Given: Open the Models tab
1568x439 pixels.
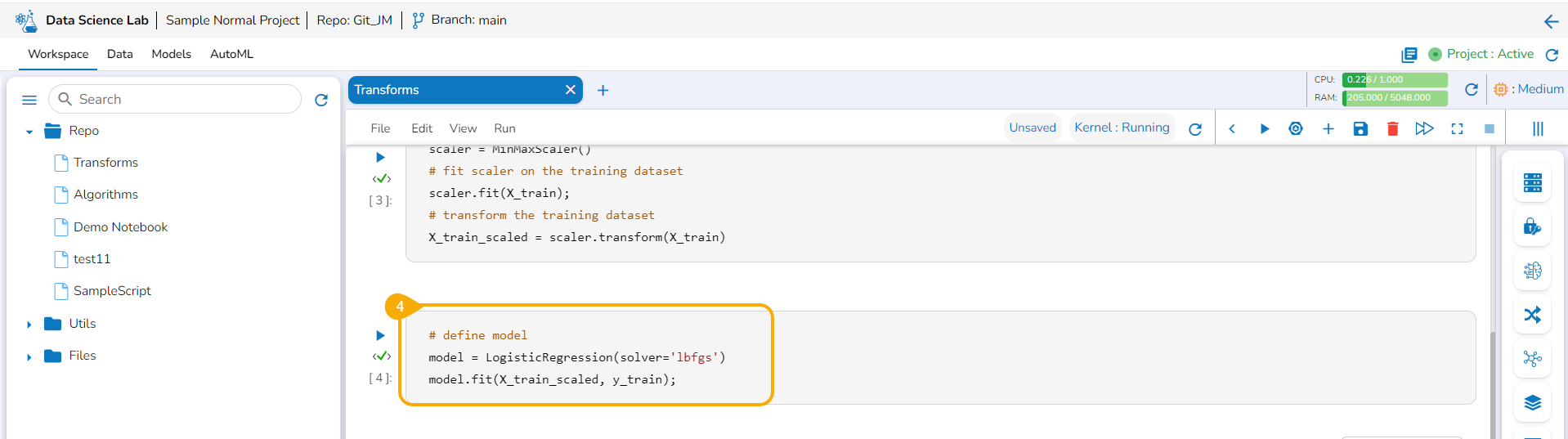Looking at the screenshot, I should [171, 54].
